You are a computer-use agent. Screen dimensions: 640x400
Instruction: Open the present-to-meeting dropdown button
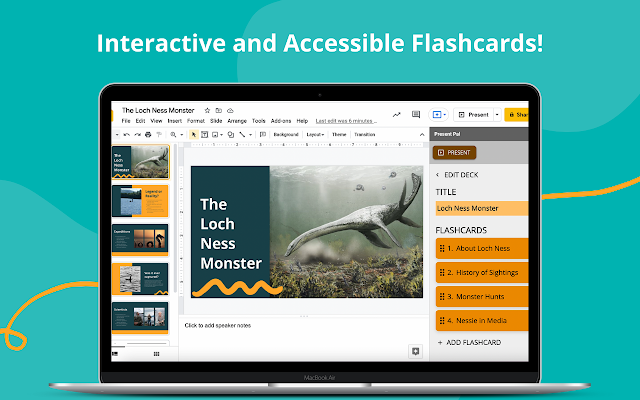pyautogui.click(x=438, y=115)
